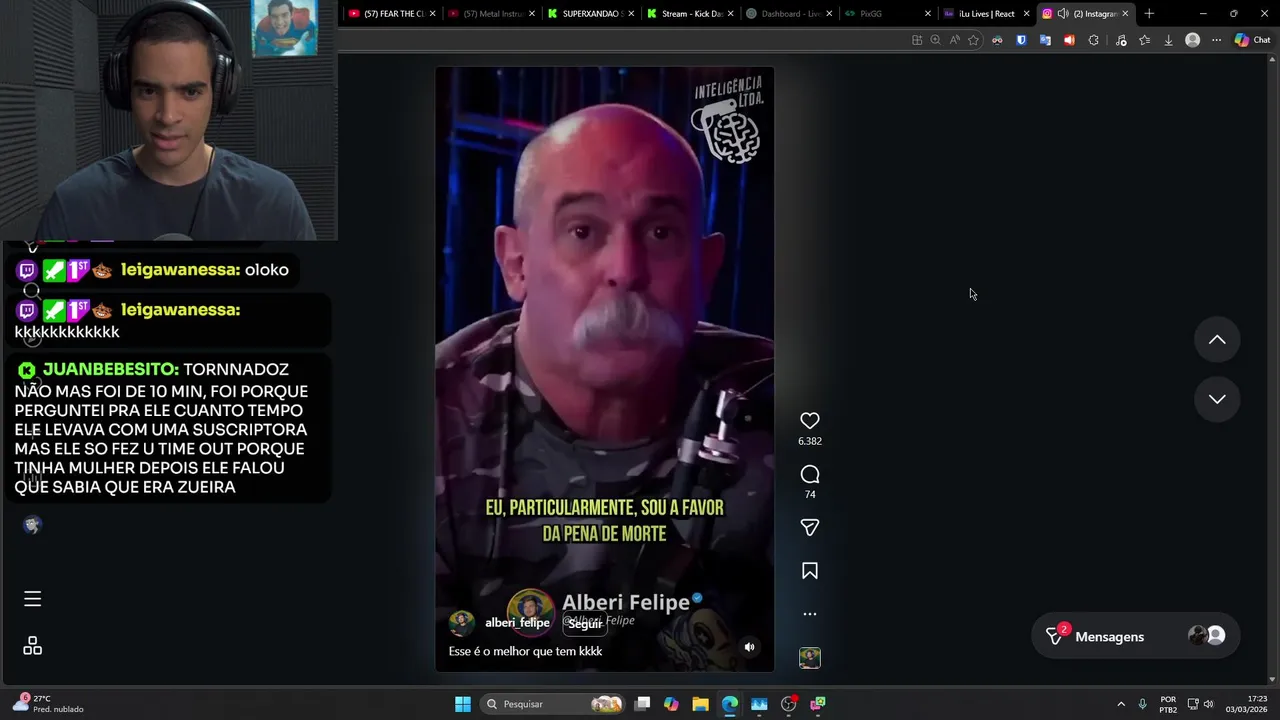Open Instagram hamburger menu in sidebar

pyautogui.click(x=32, y=599)
